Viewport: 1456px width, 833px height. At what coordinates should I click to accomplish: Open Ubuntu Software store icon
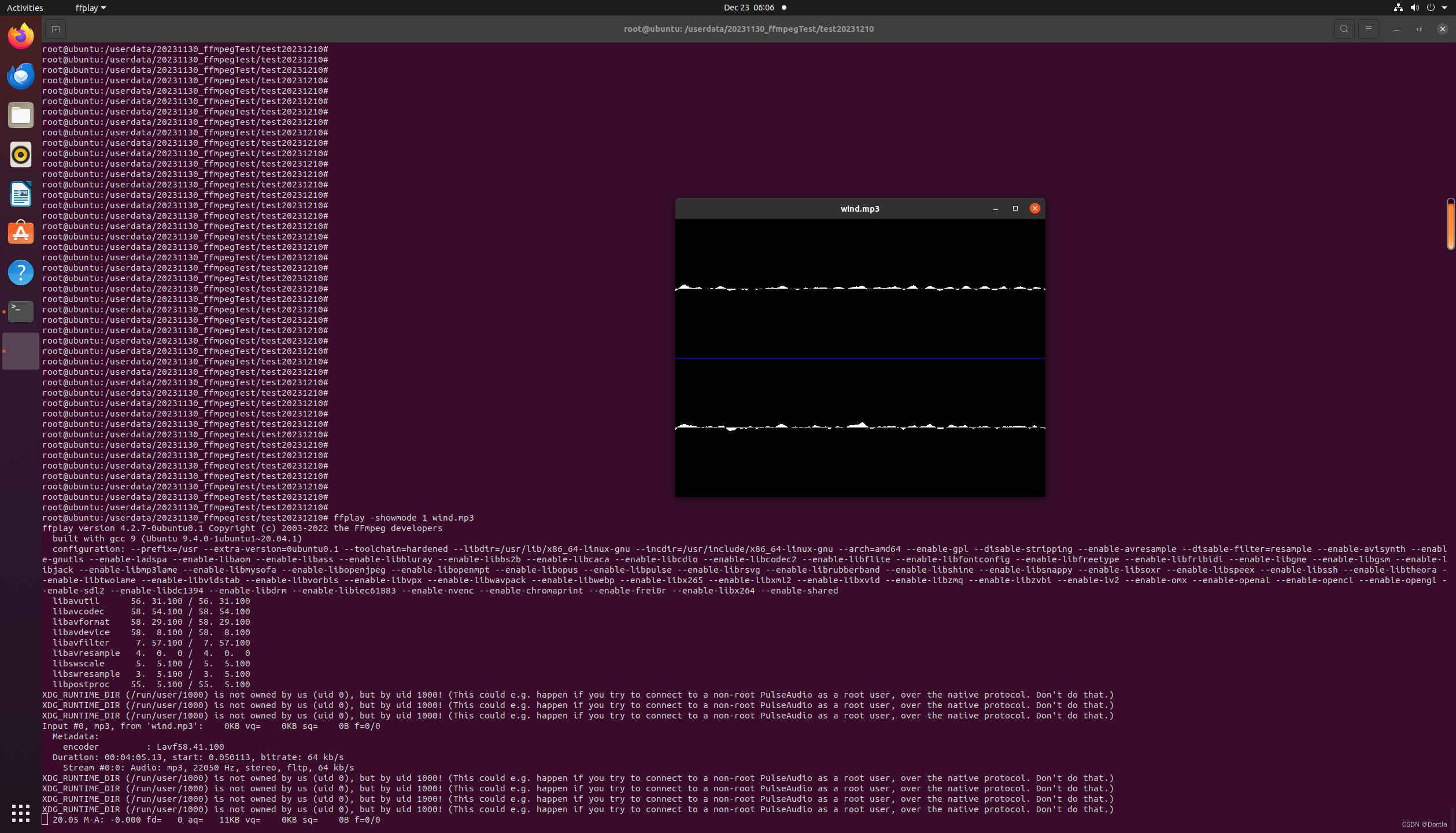[21, 233]
